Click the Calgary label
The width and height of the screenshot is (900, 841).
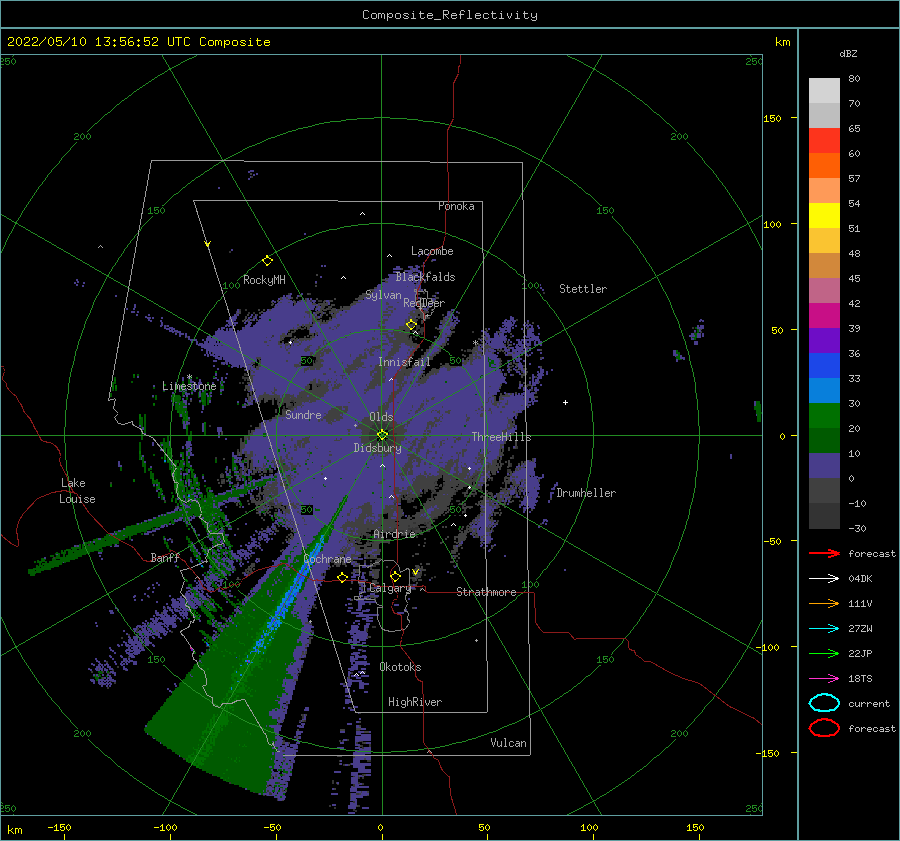[390, 588]
